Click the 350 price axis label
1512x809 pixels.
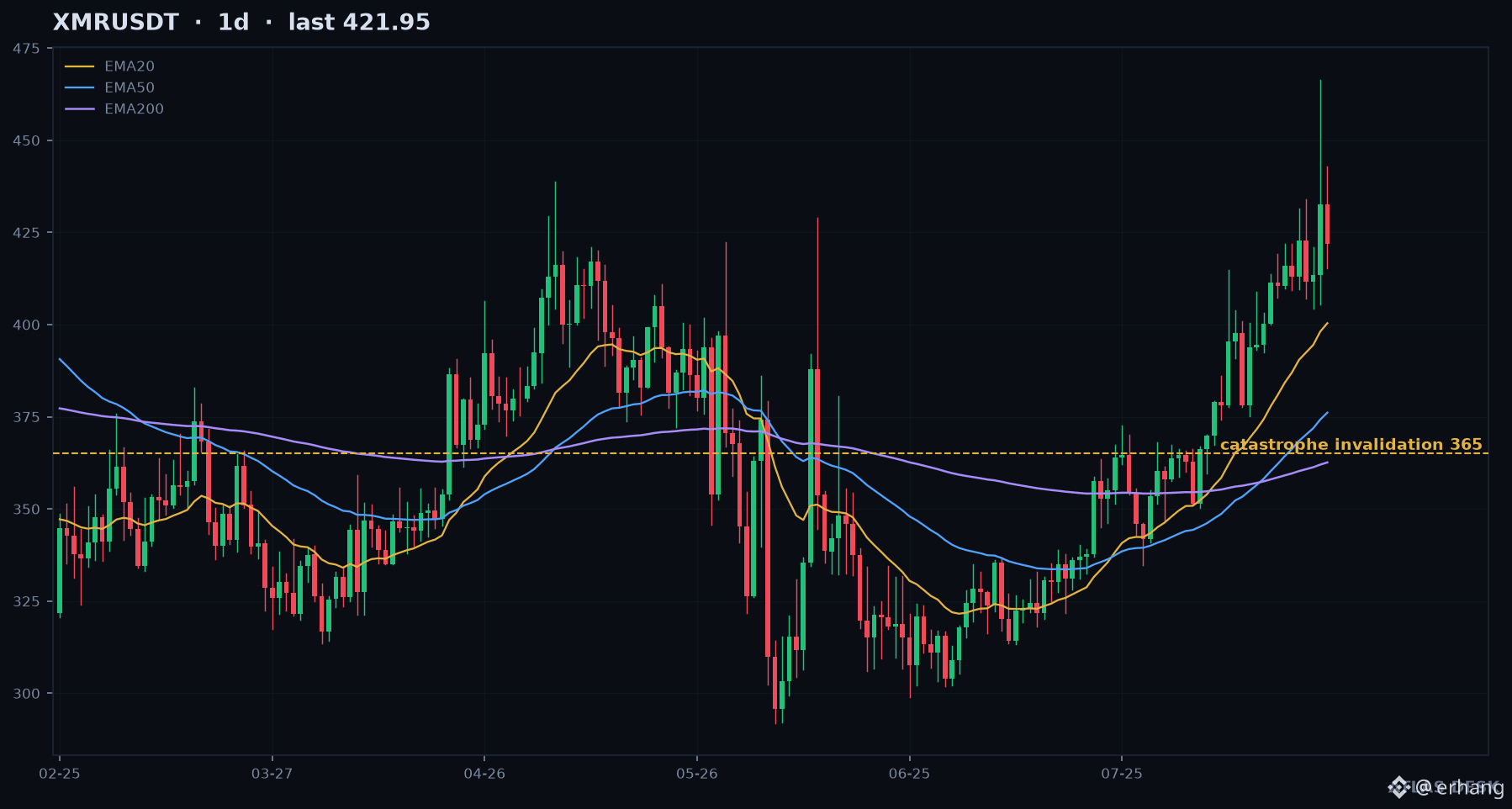[x=26, y=510]
